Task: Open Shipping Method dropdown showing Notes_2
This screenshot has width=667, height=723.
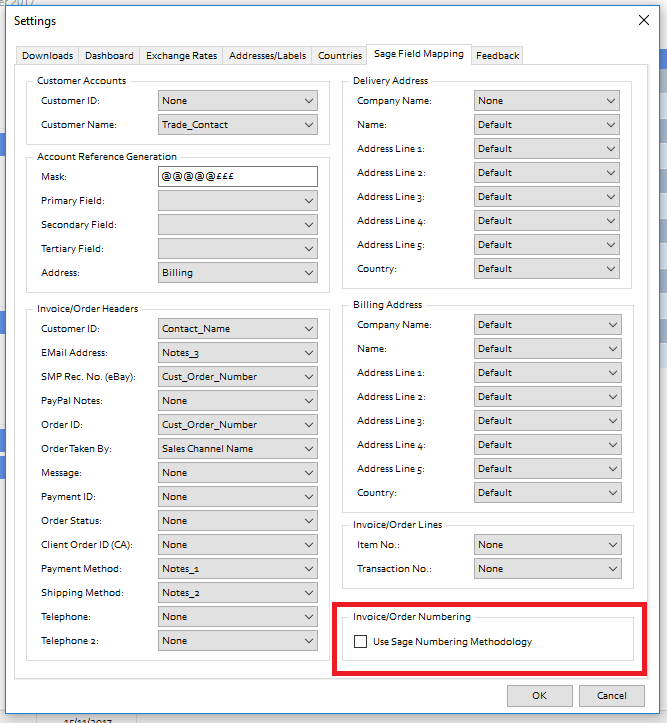Action: 238,592
